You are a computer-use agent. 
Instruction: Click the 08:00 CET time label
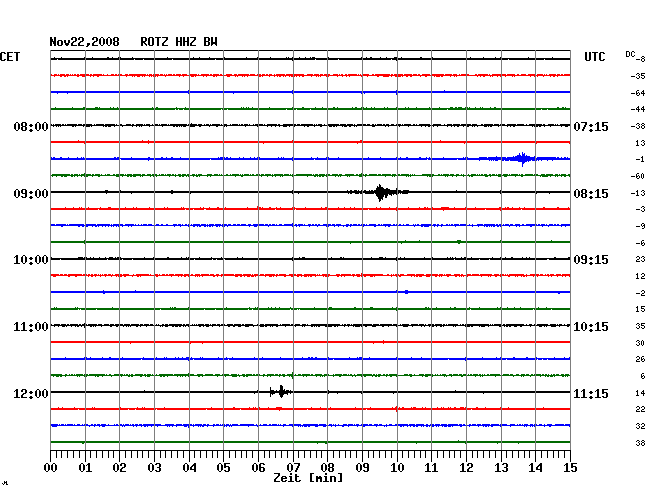[x=31, y=126]
